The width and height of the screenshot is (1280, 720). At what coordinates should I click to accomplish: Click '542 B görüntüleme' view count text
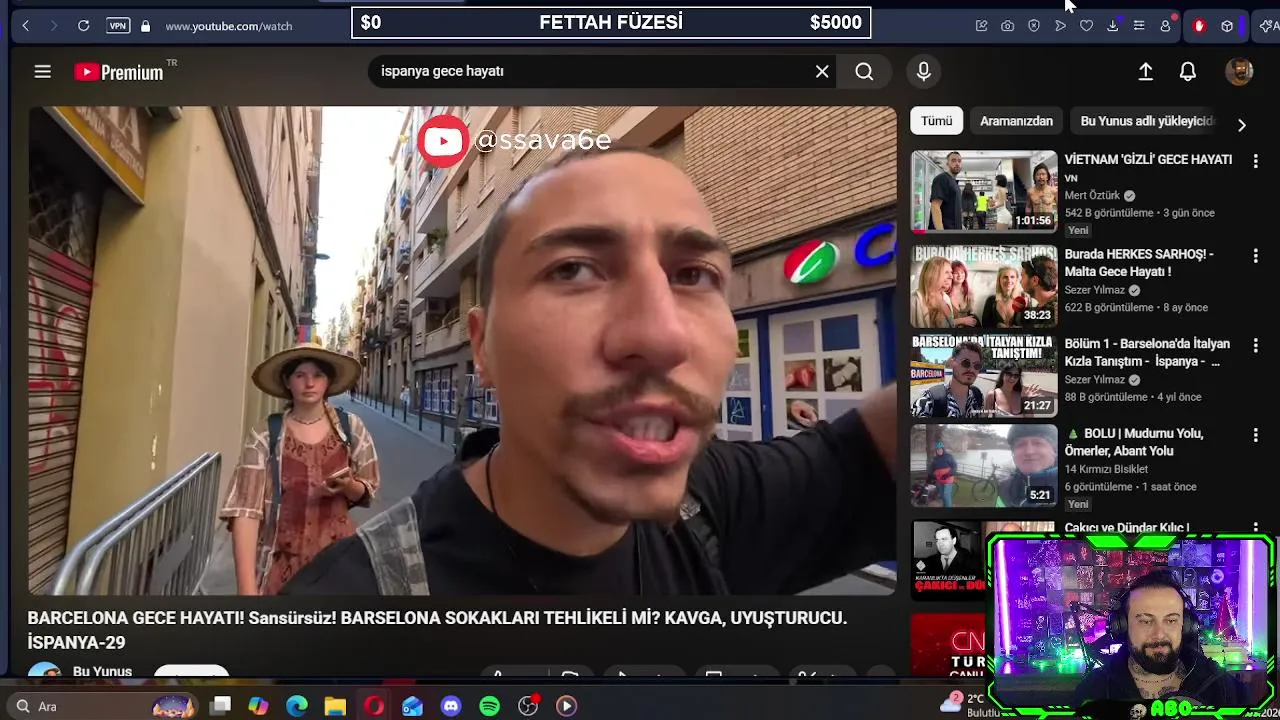click(x=1109, y=213)
